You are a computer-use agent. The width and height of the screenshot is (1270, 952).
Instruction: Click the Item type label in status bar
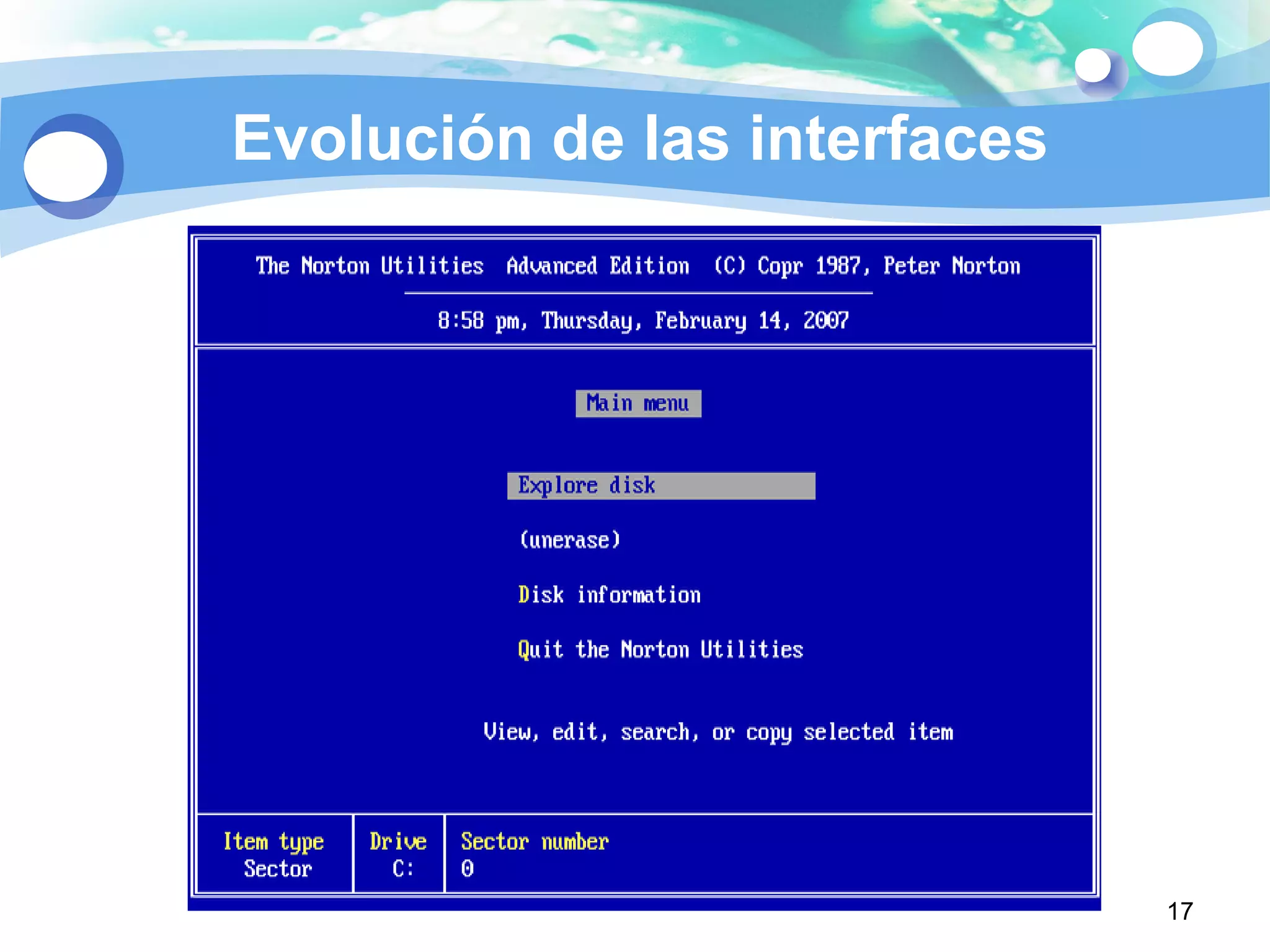pos(273,842)
